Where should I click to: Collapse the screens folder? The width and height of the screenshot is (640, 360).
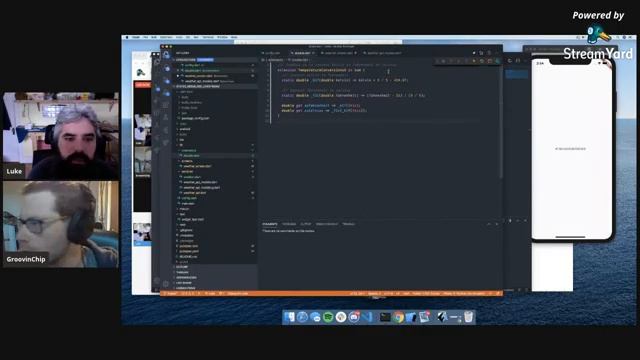pos(187,161)
